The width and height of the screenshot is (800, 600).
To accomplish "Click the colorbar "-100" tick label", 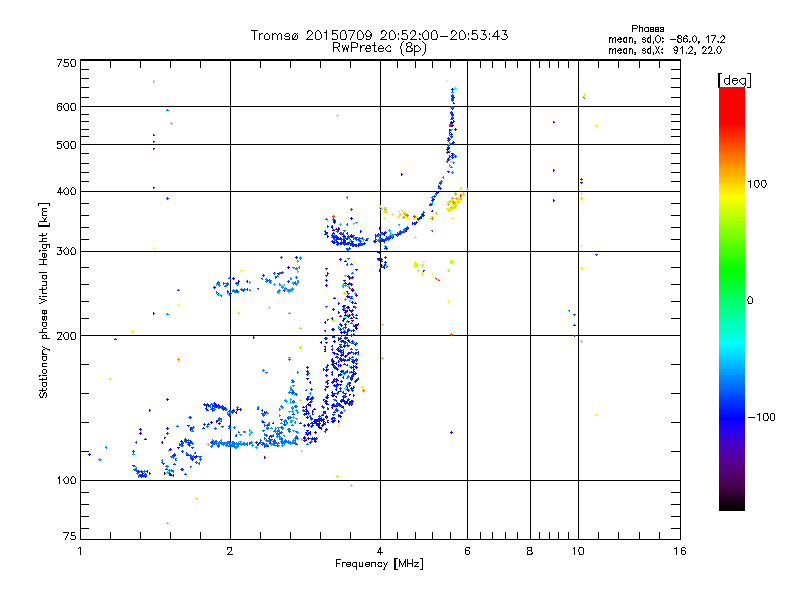I will tap(761, 417).
